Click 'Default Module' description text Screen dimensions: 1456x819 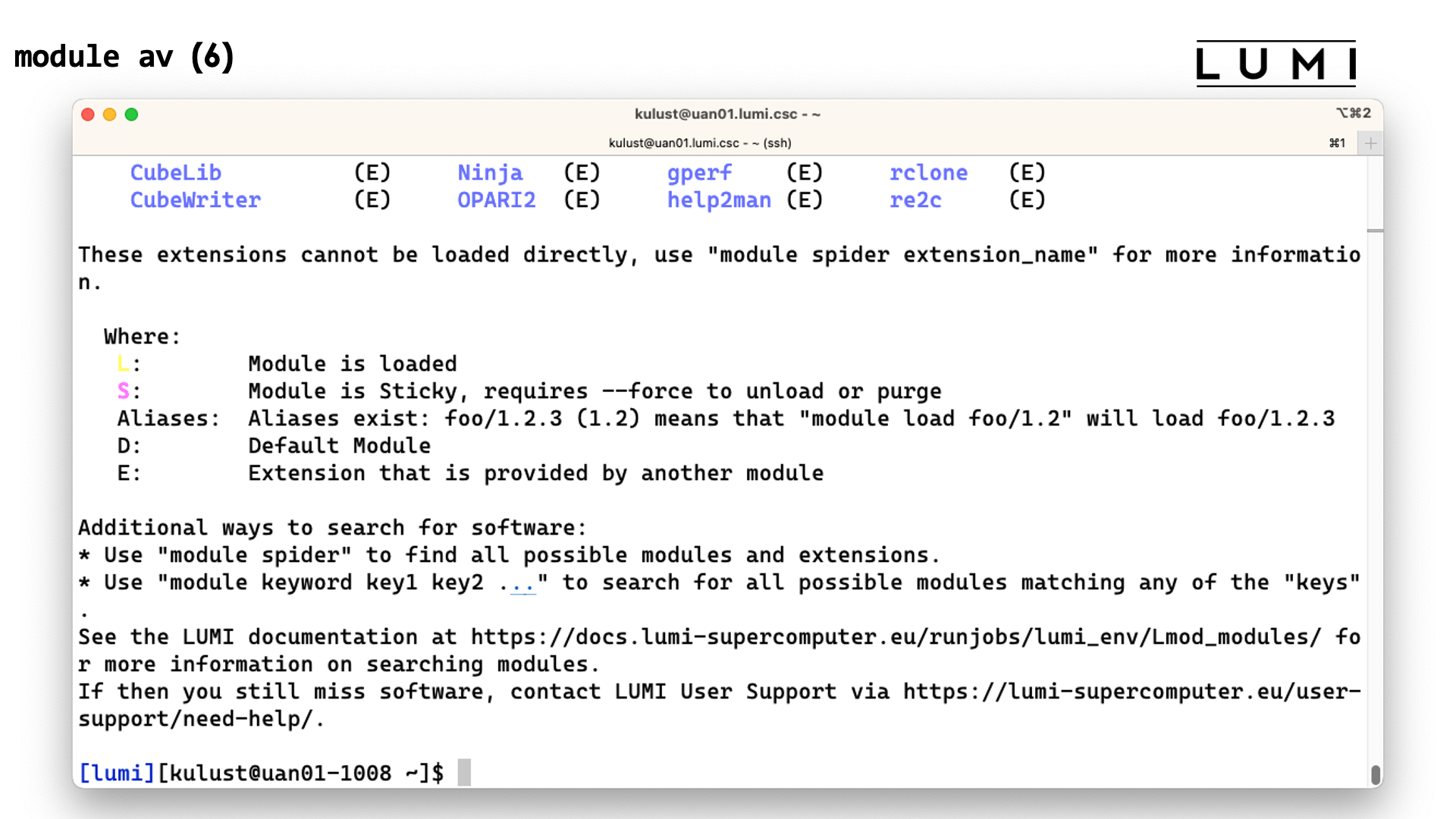[x=339, y=446]
